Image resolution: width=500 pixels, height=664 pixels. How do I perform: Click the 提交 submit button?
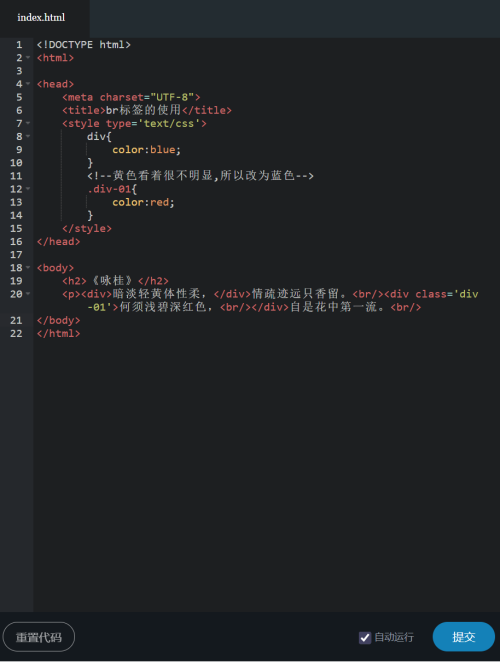[464, 636]
